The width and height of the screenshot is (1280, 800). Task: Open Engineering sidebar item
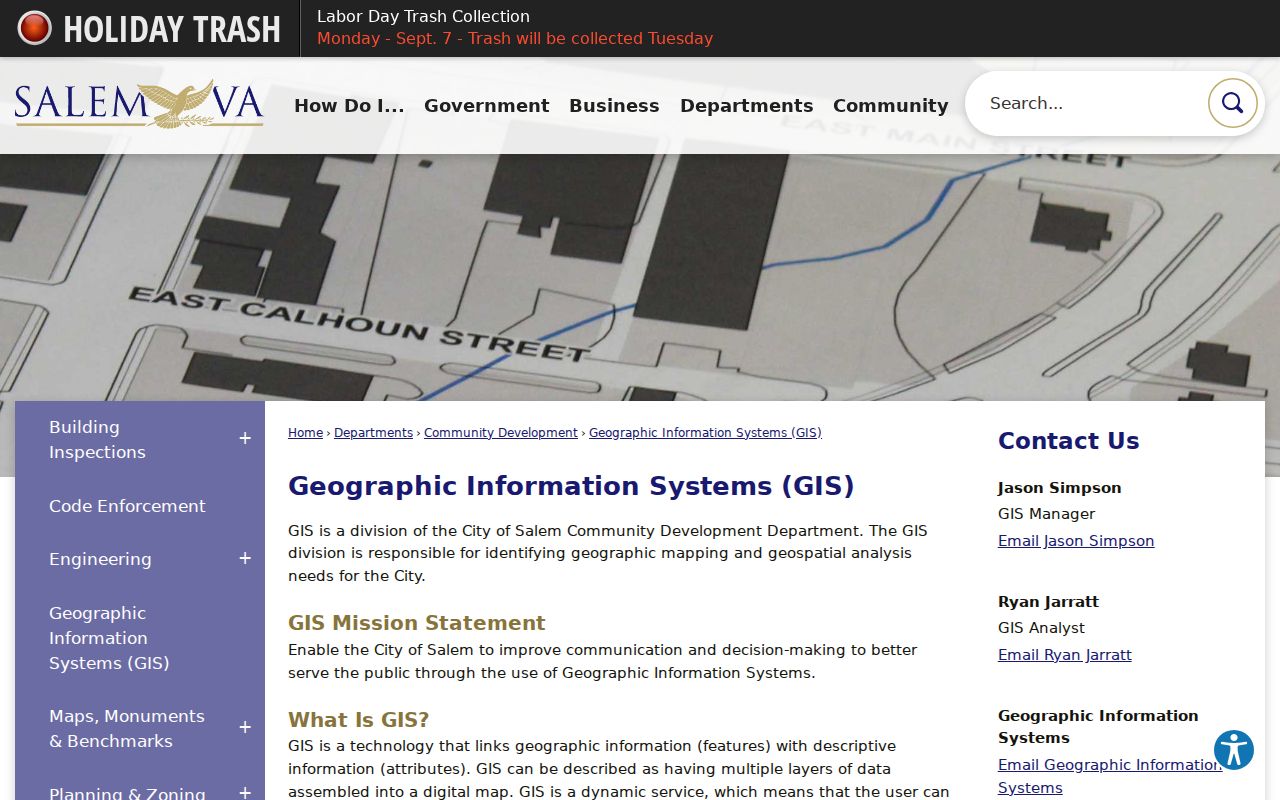click(x=100, y=559)
